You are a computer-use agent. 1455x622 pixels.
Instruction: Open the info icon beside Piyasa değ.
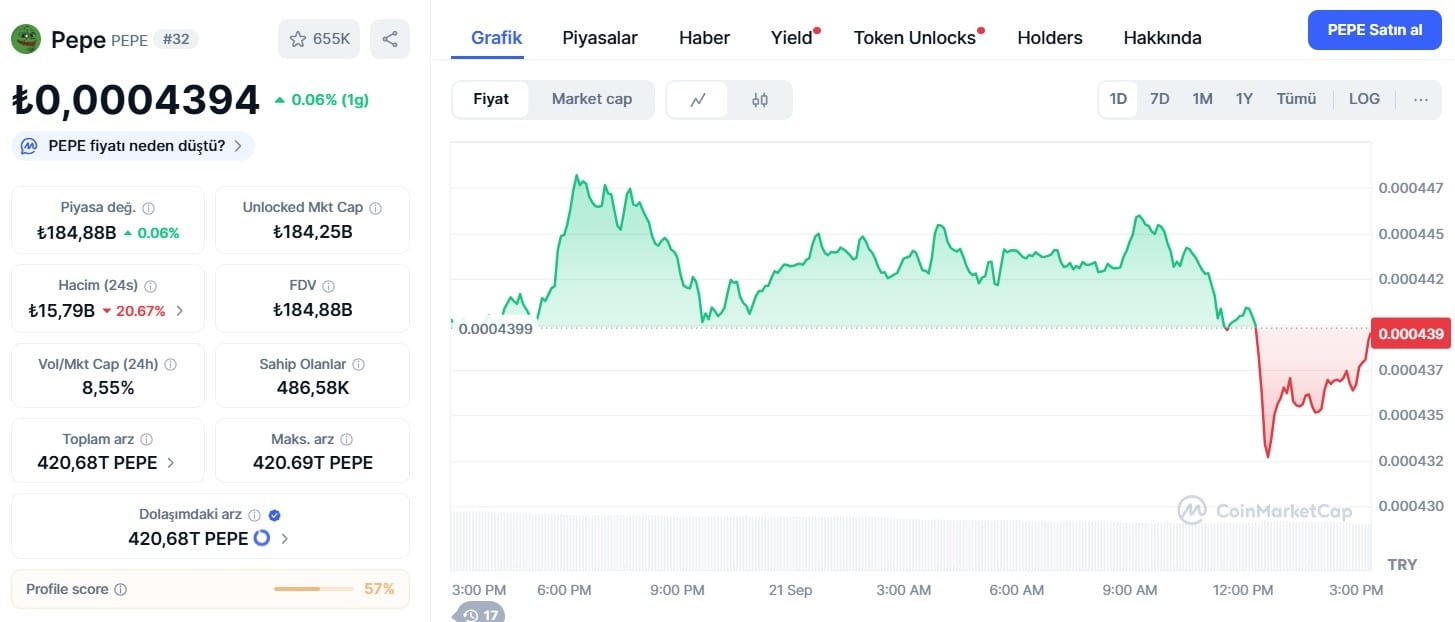point(148,208)
